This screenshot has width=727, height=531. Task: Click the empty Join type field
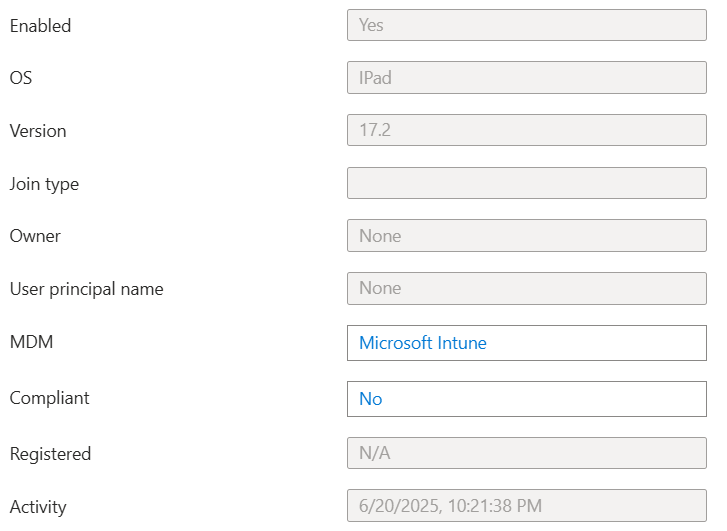[x=526, y=183]
